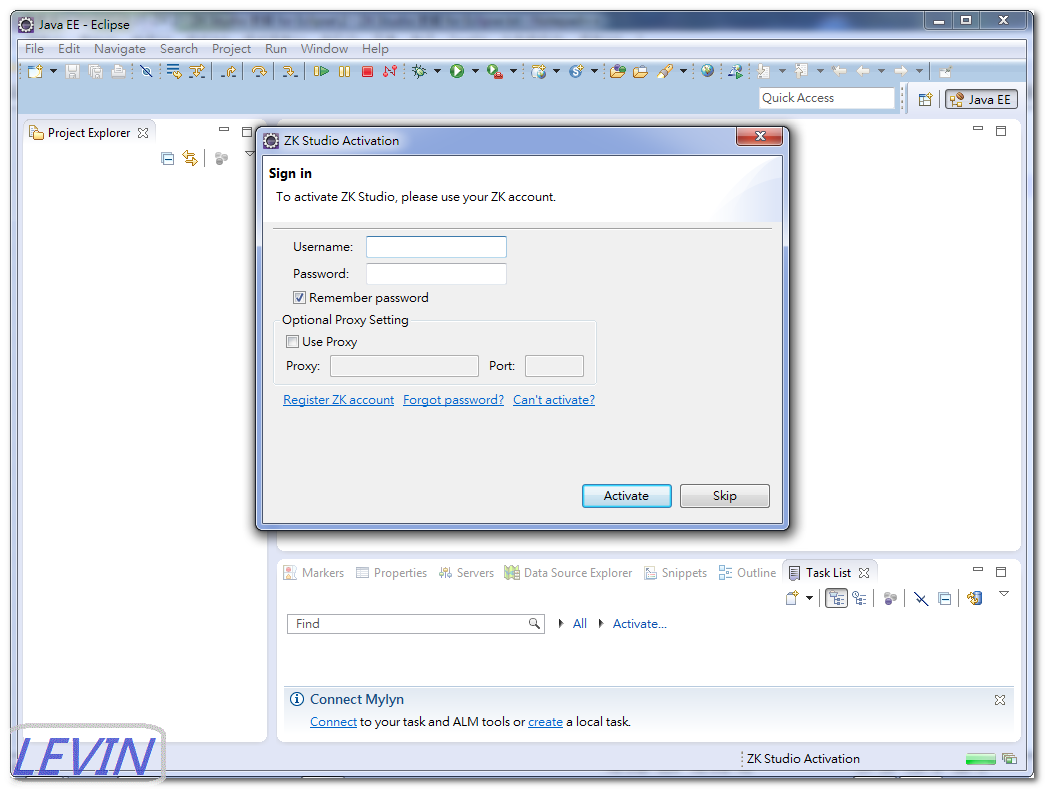
Task: Click the Java EE perspective button
Action: click(981, 99)
